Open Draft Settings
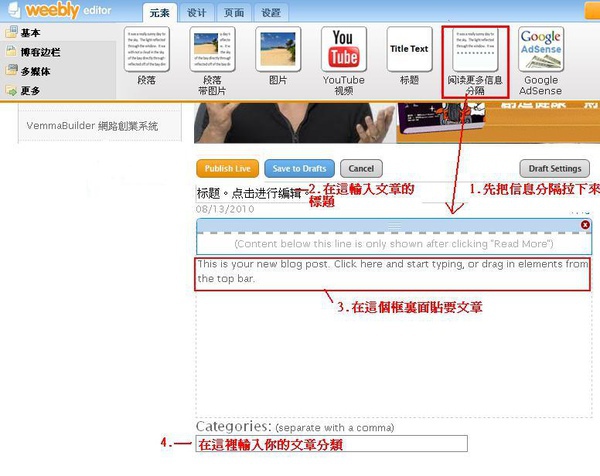The width and height of the screenshot is (600, 476). pyautogui.click(x=554, y=168)
